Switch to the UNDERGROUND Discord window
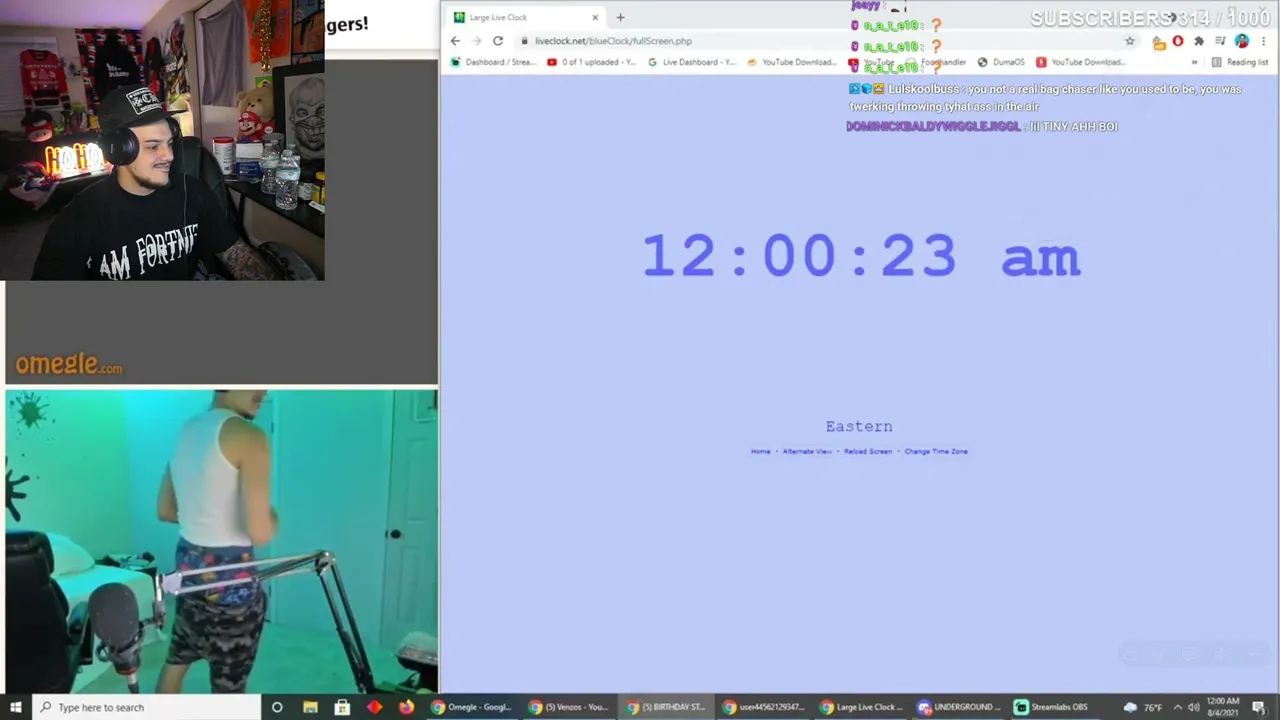The width and height of the screenshot is (1280, 720). [x=958, y=707]
